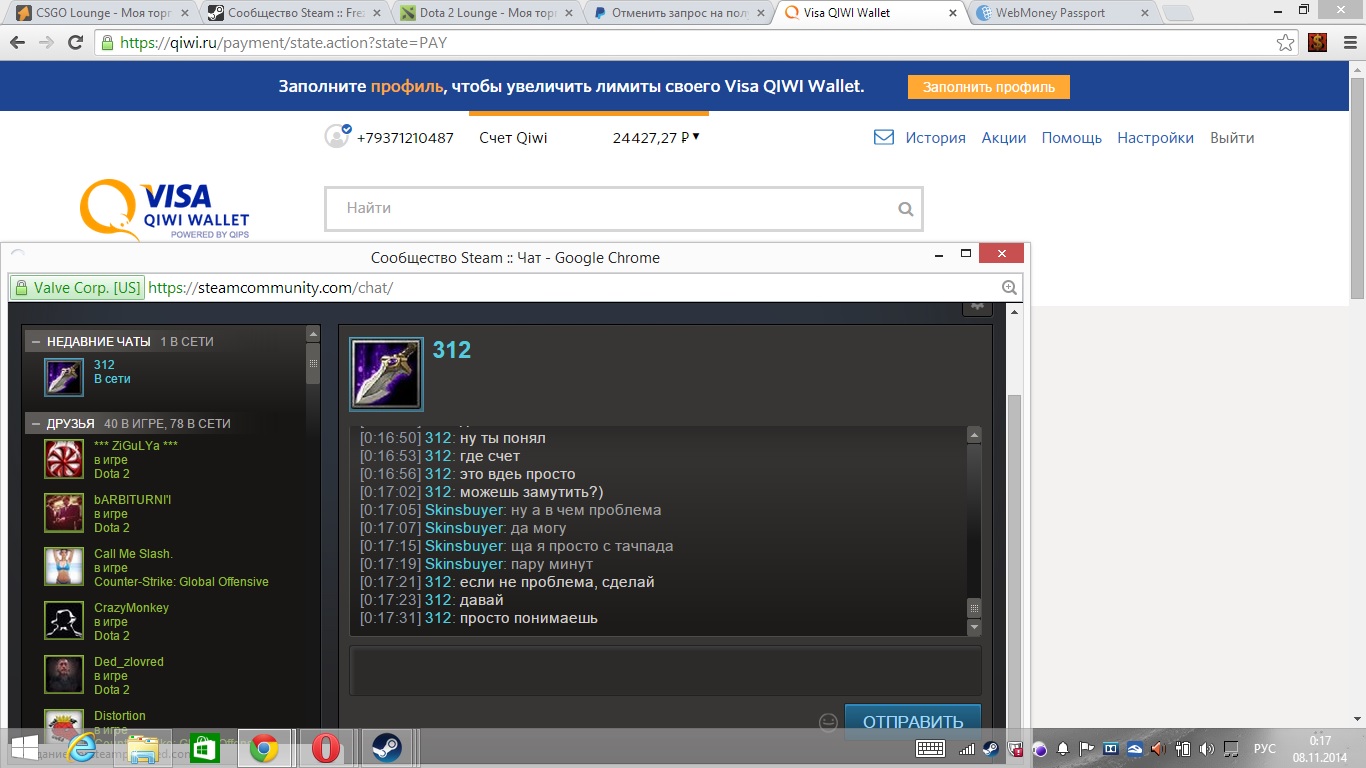
Task: Open Steam from the taskbar
Action: (x=387, y=748)
